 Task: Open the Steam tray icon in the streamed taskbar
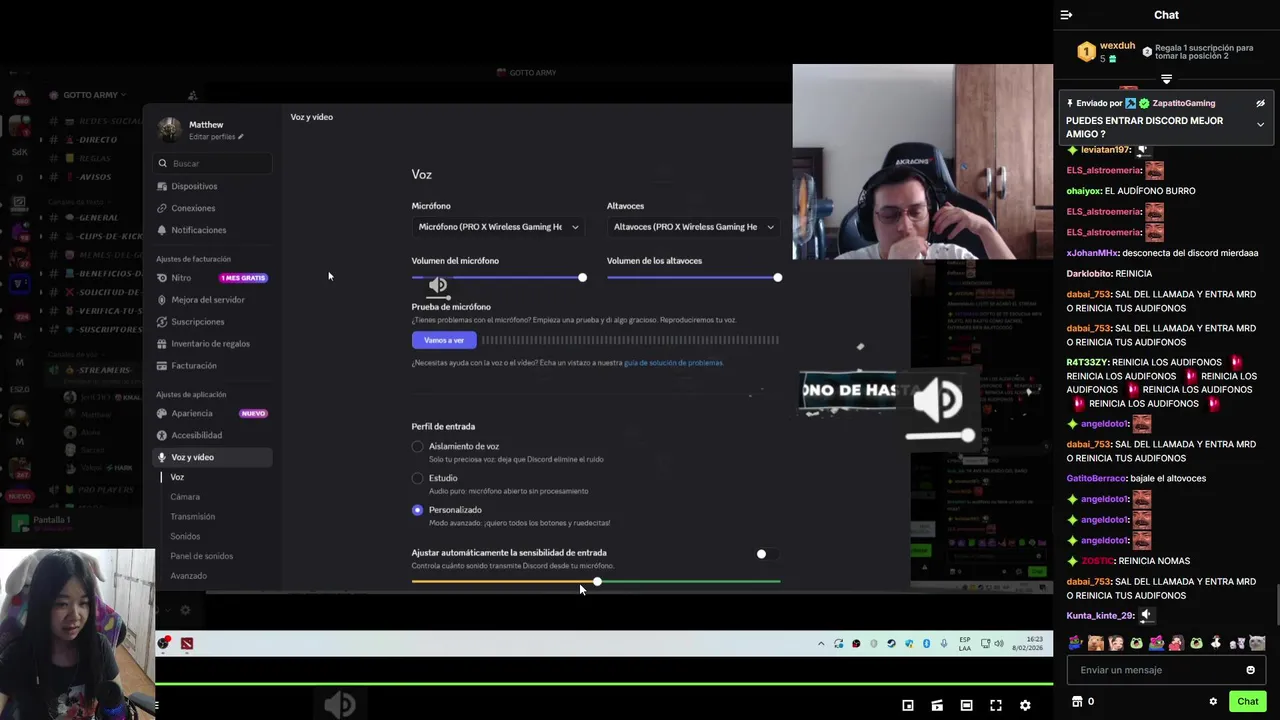(892, 643)
